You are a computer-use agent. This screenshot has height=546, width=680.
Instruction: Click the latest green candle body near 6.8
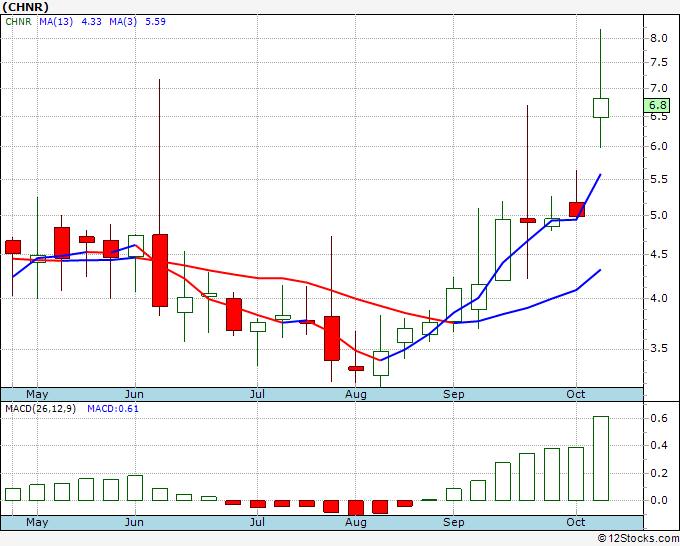point(601,108)
